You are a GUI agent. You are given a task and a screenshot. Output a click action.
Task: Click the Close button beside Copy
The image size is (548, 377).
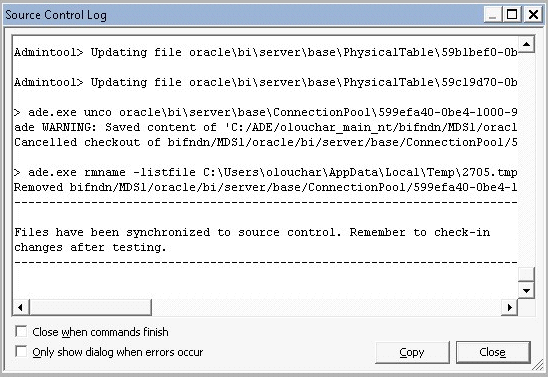[x=493, y=352]
